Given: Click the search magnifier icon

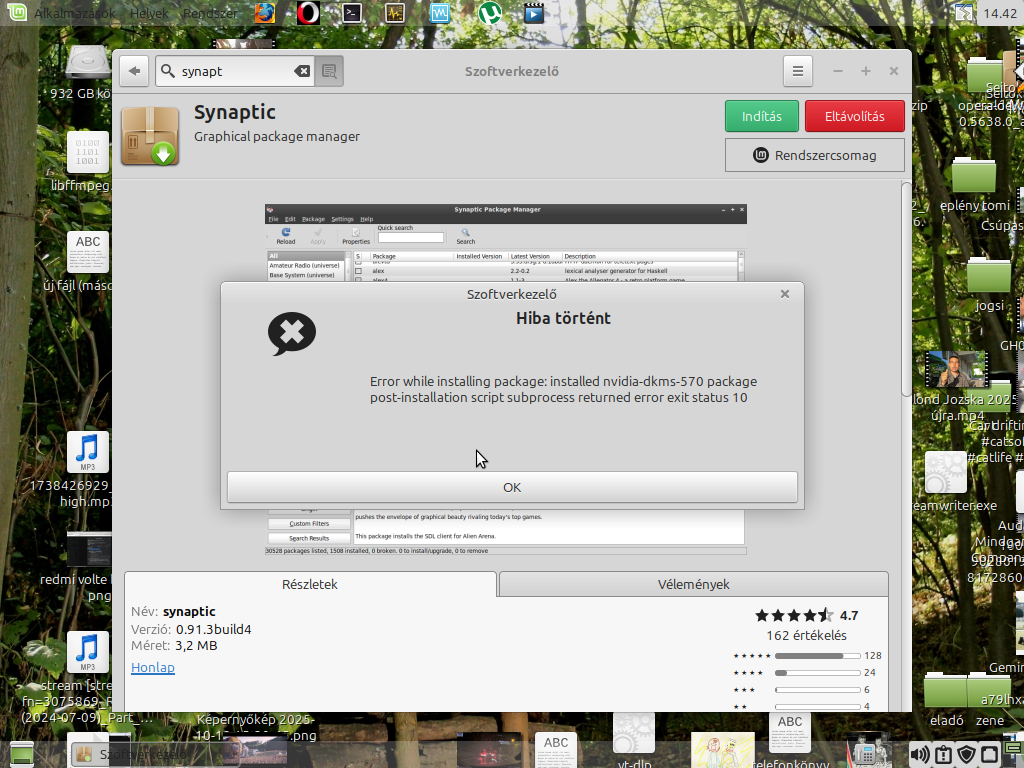Looking at the screenshot, I should 168,71.
